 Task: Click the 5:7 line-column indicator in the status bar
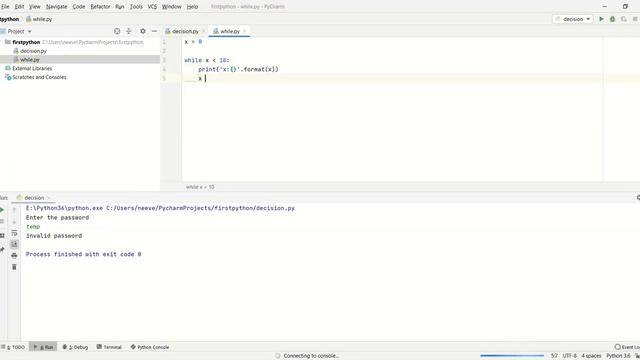tap(554, 356)
